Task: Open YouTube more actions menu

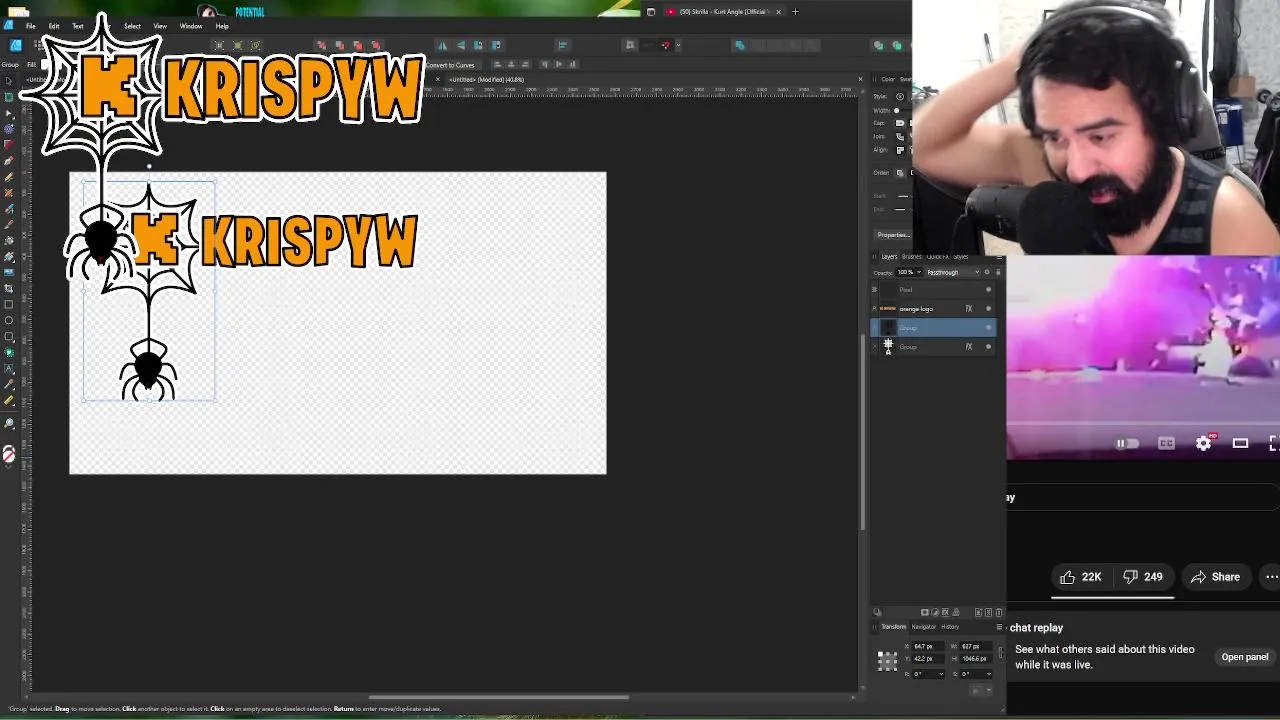Action: coord(1271,577)
